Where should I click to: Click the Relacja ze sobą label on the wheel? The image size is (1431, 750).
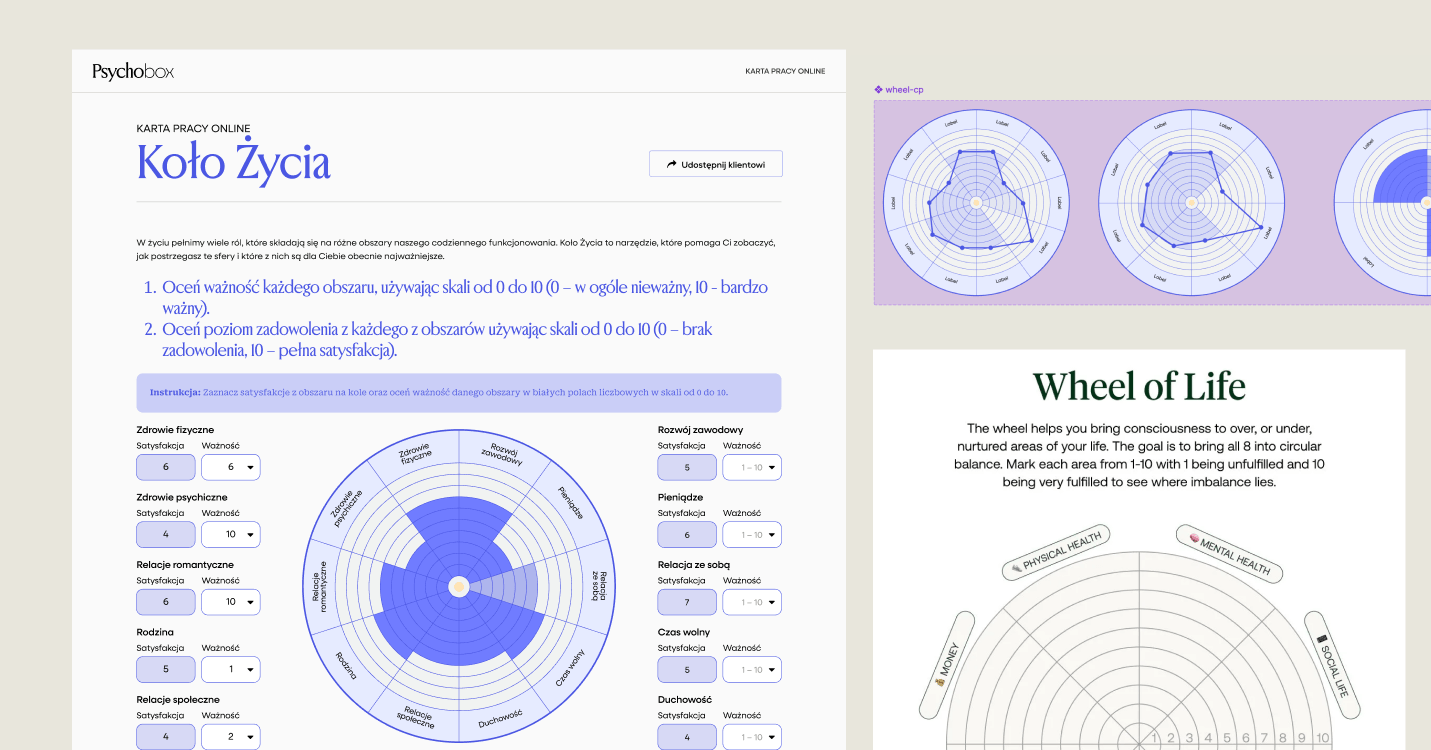click(597, 585)
